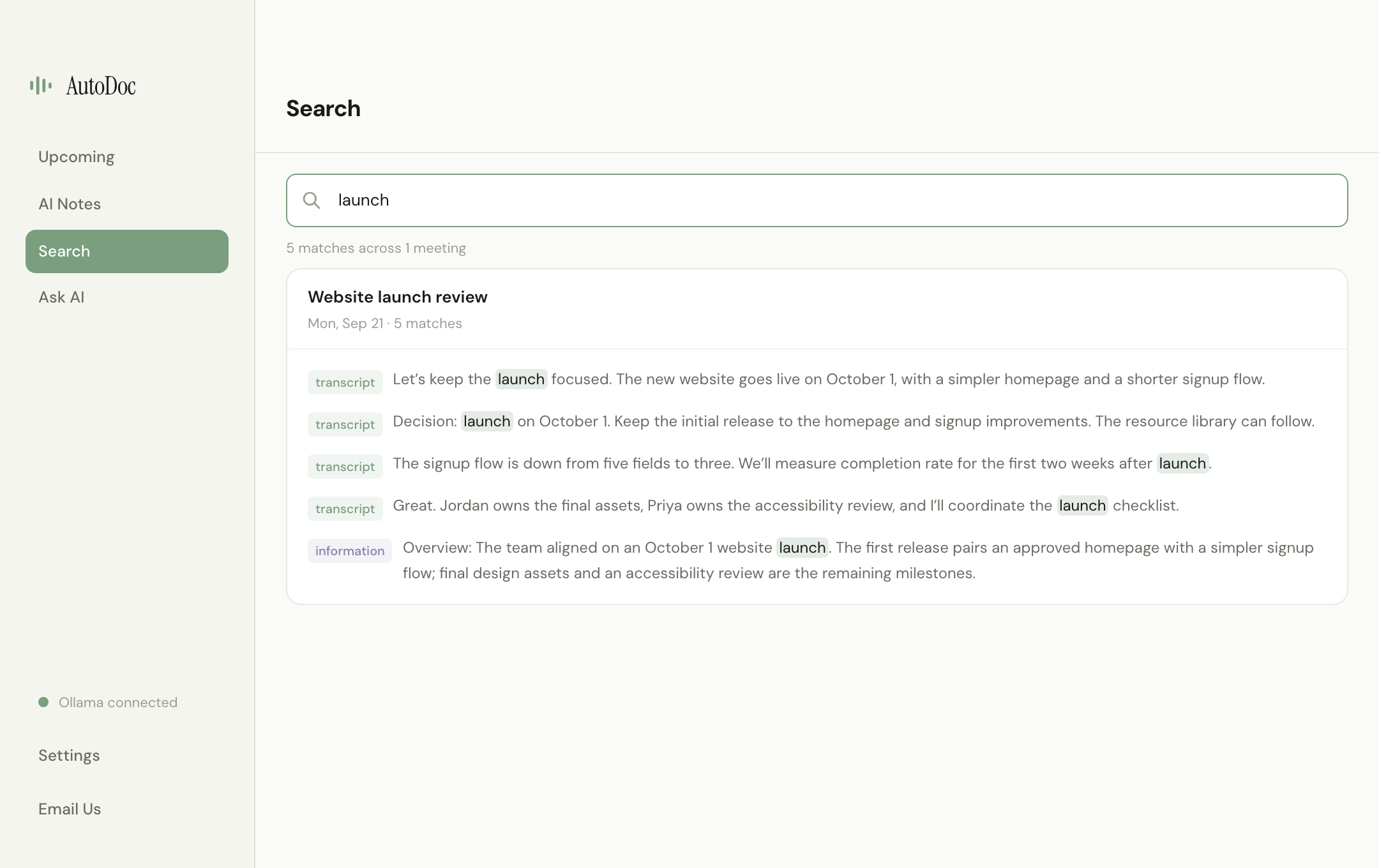Click the AutoDoc brand name

pos(101,86)
